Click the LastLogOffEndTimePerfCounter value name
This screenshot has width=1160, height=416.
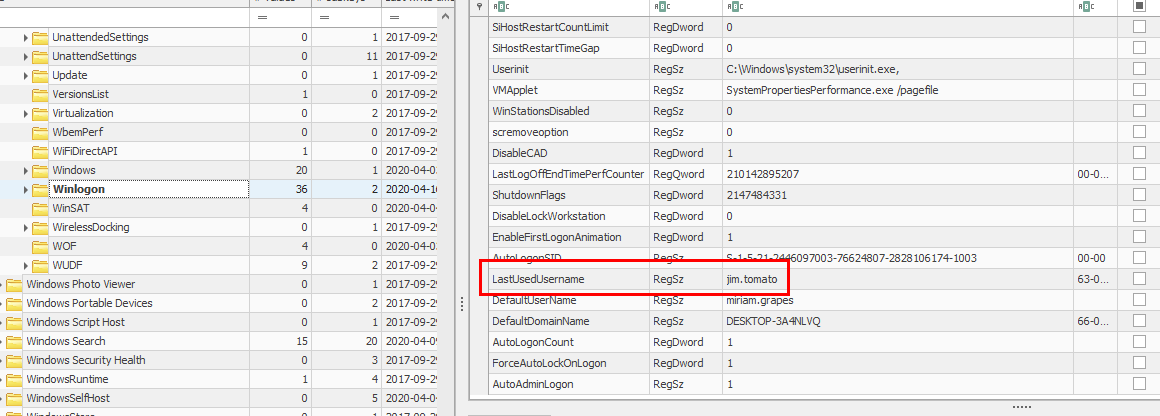point(567,174)
